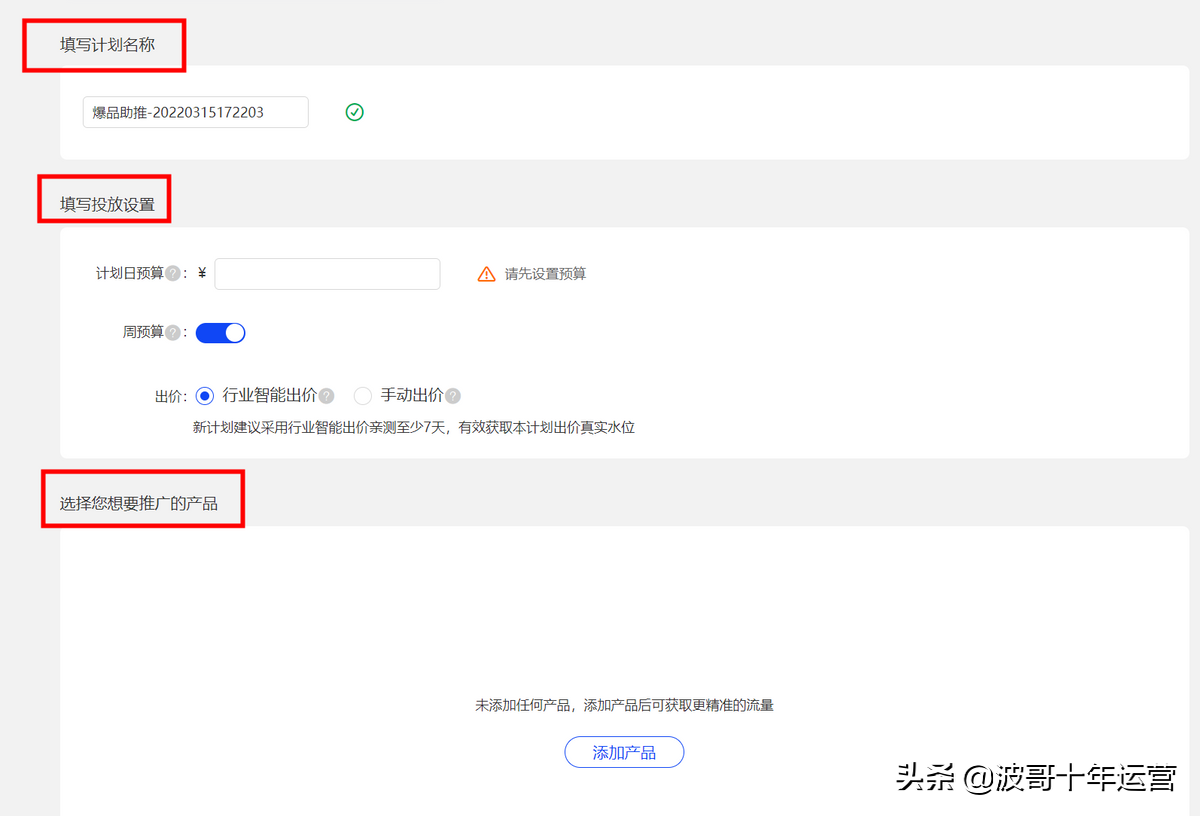Click the 请先设置预算 warning text
1200x816 pixels.
click(x=545, y=274)
